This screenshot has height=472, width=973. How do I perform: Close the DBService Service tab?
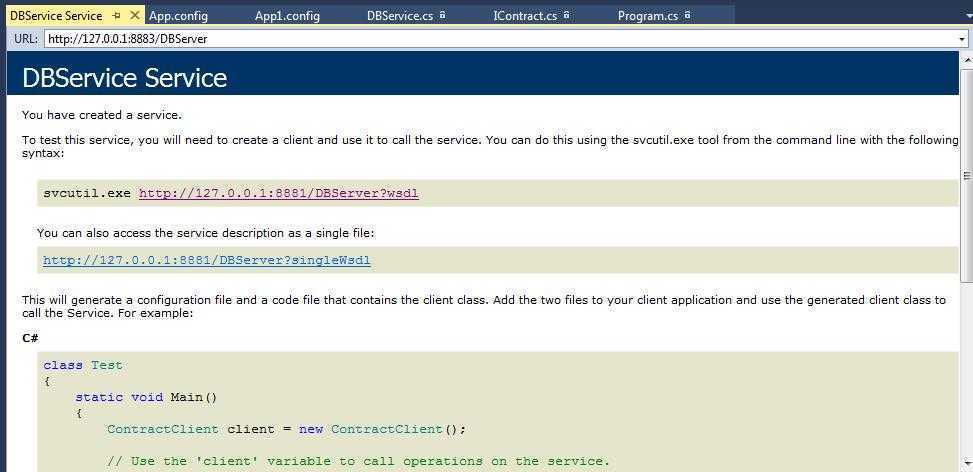point(135,16)
